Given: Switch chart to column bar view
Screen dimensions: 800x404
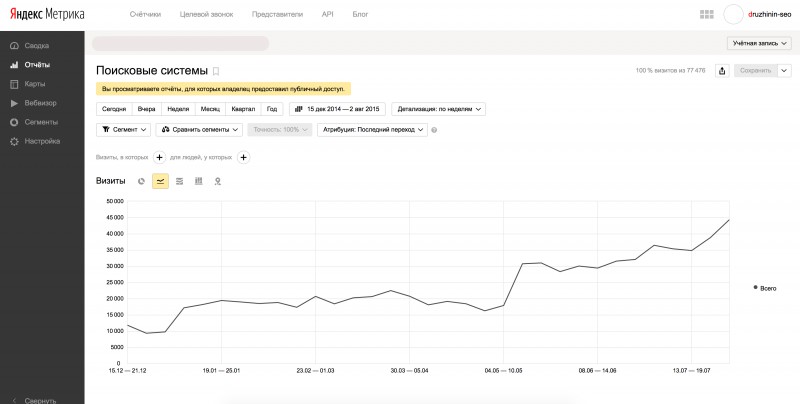Looking at the screenshot, I should point(198,181).
